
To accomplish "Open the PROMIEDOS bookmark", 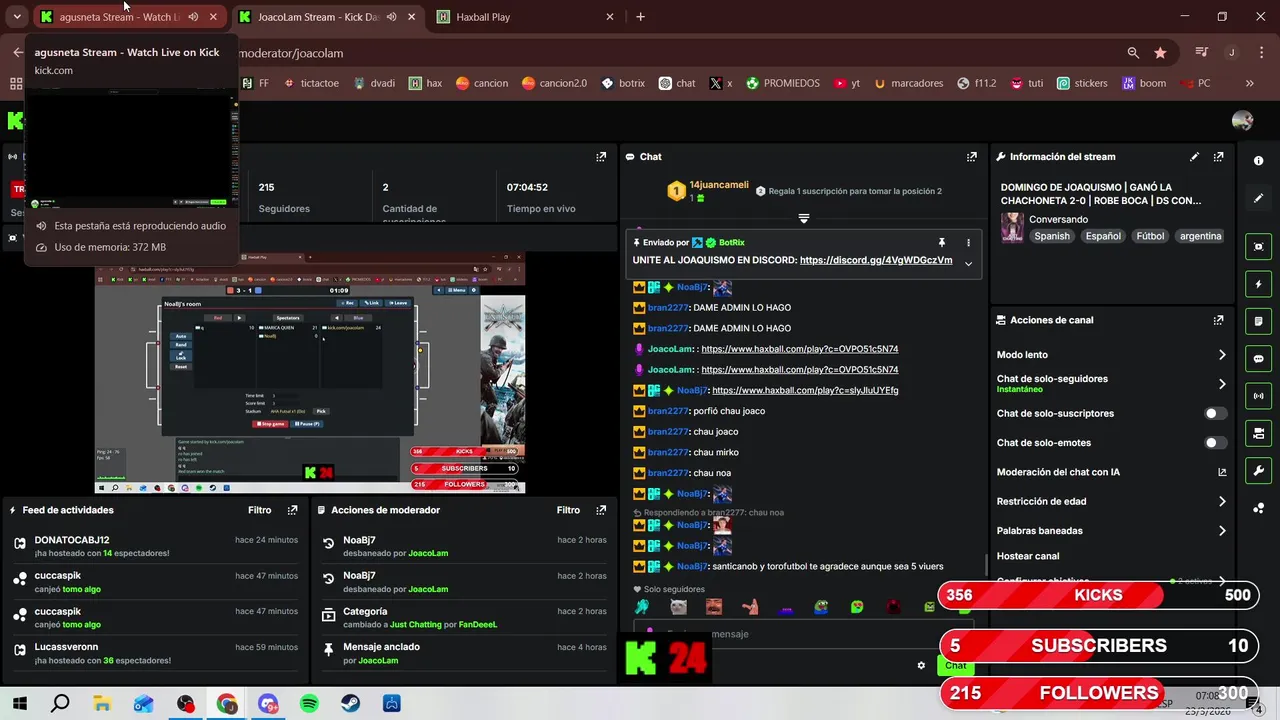I will [x=783, y=84].
